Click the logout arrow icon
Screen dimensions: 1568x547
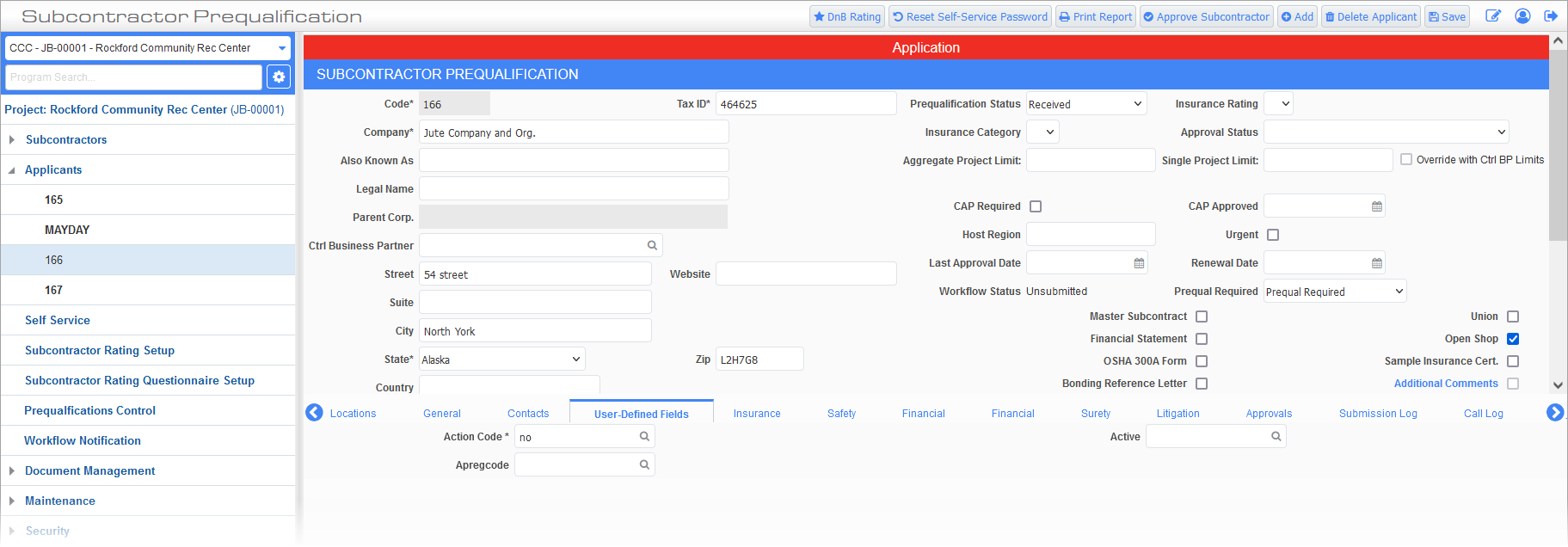point(1551,16)
